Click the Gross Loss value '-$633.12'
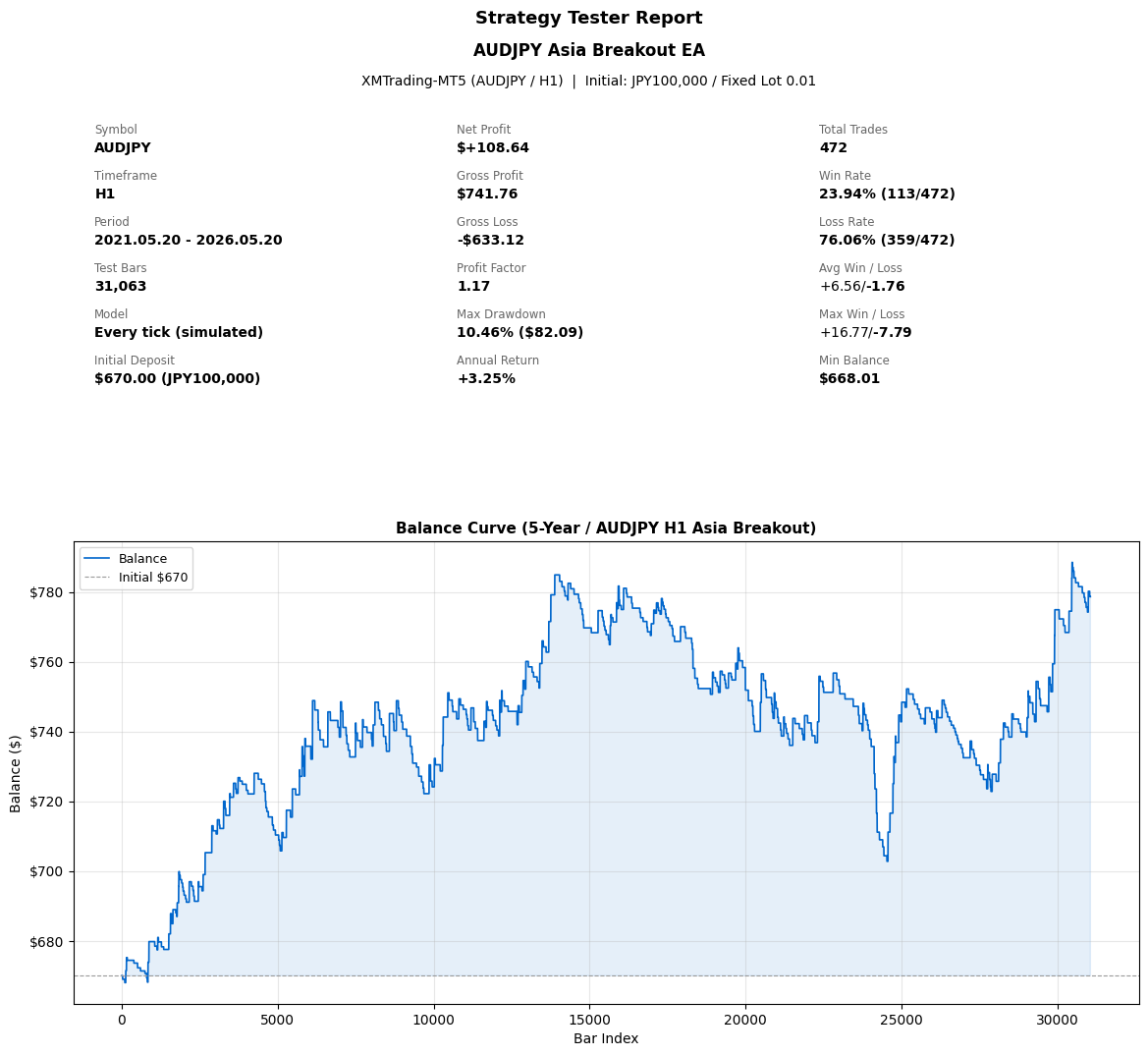This screenshot has height=1056, width=1148. (491, 241)
